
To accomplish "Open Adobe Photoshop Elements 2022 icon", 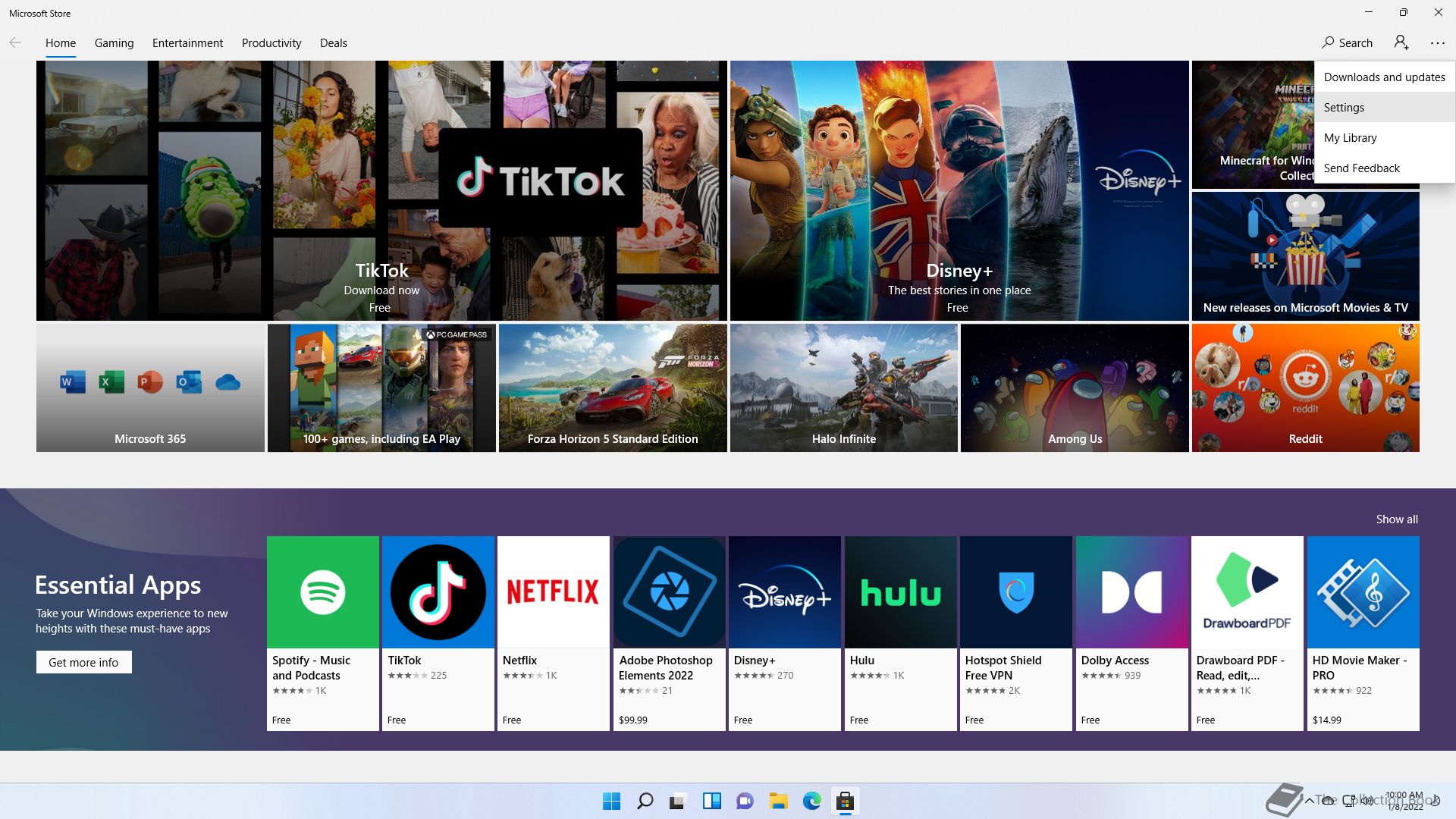I will pos(669,591).
